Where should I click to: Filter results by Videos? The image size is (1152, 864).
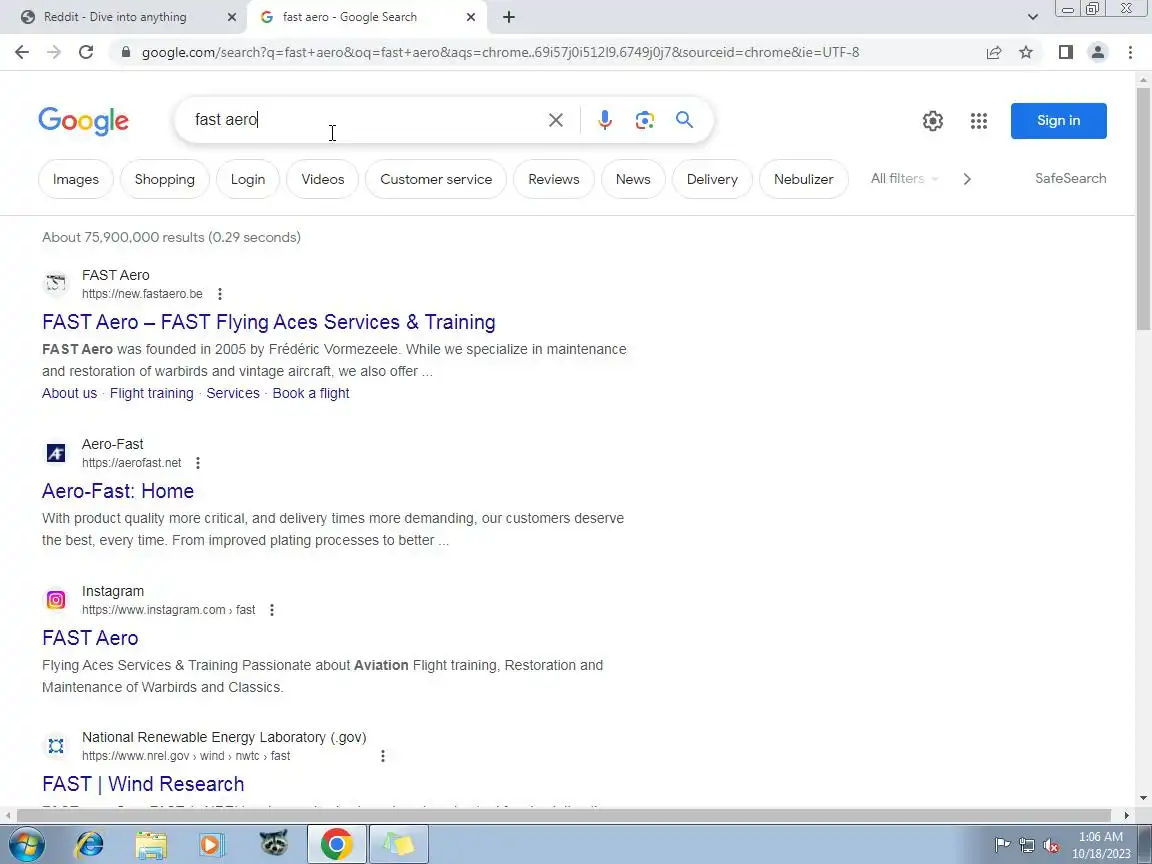(x=323, y=179)
